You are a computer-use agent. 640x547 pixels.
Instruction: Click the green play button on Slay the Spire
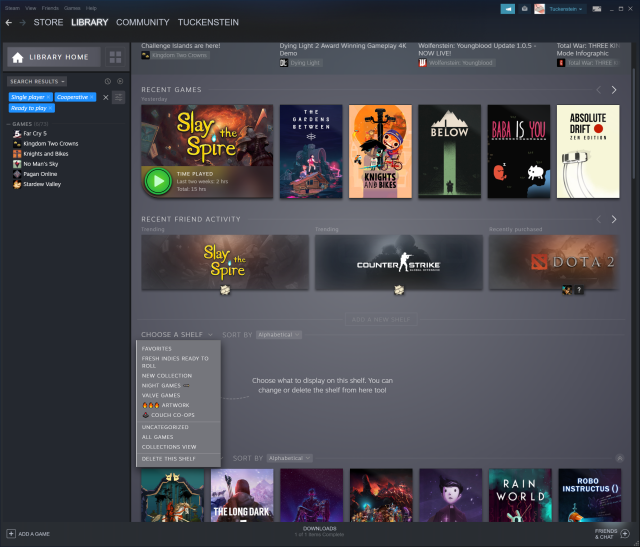point(157,181)
